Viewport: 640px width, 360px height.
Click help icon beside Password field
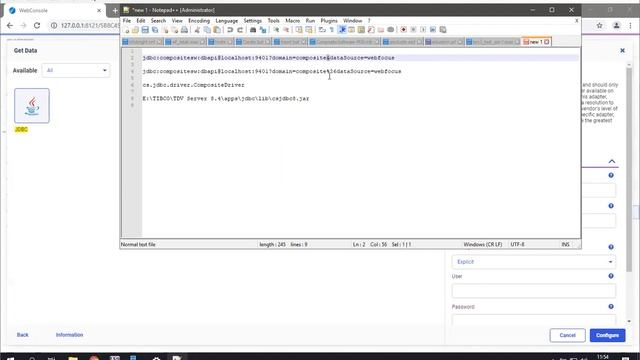pos(611,306)
